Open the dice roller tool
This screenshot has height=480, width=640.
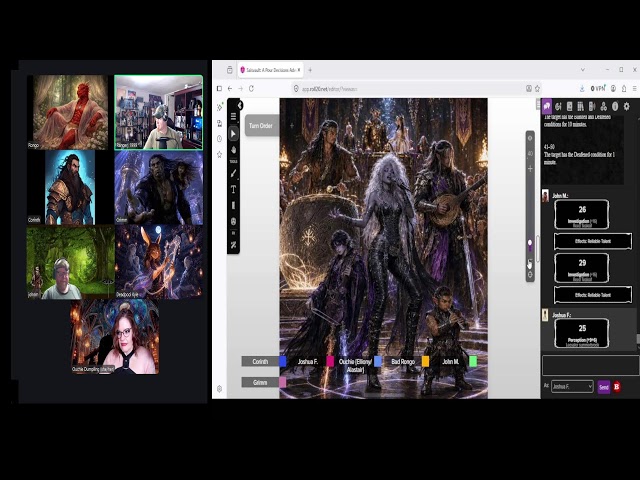(233, 221)
